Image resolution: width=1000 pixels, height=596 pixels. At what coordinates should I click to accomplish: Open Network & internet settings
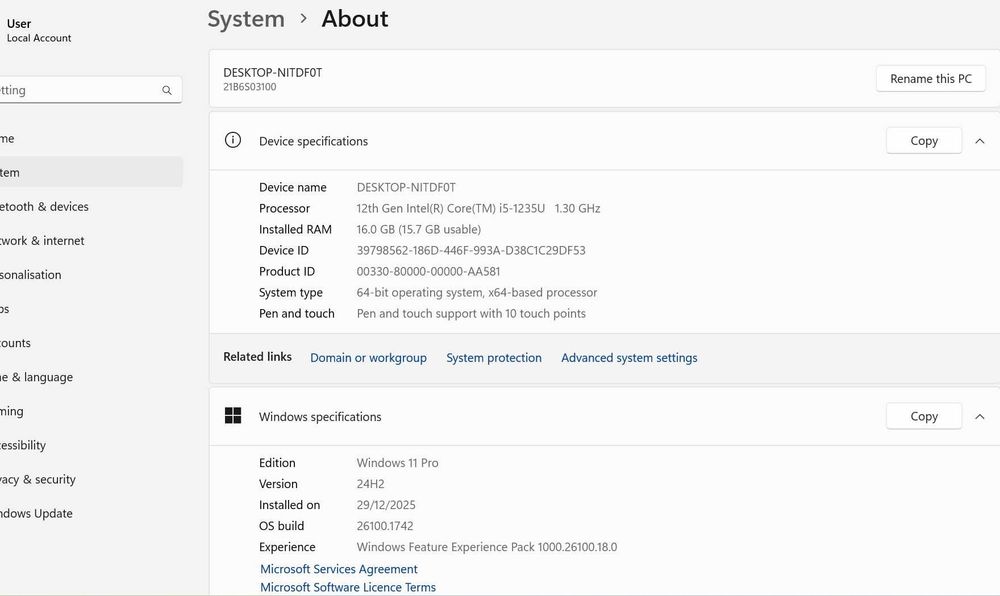pos(89,240)
